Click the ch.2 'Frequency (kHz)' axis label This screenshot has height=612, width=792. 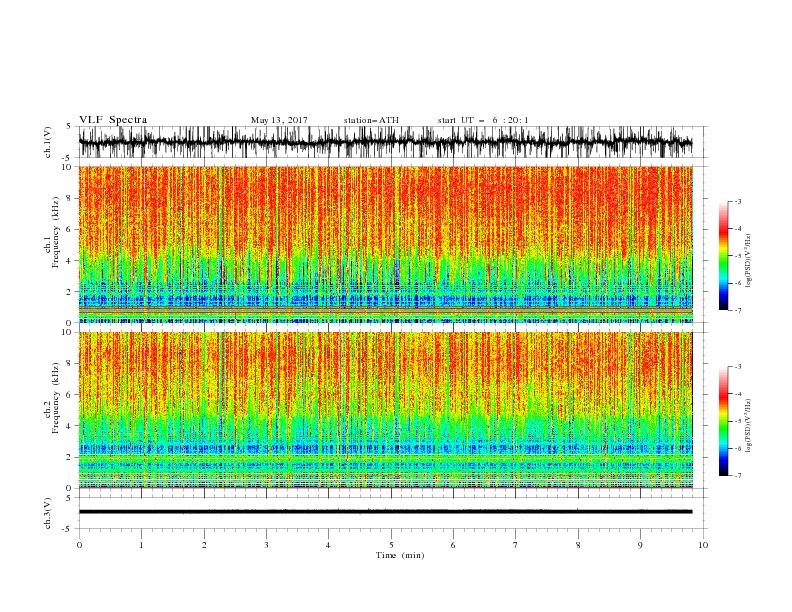[x=56, y=398]
